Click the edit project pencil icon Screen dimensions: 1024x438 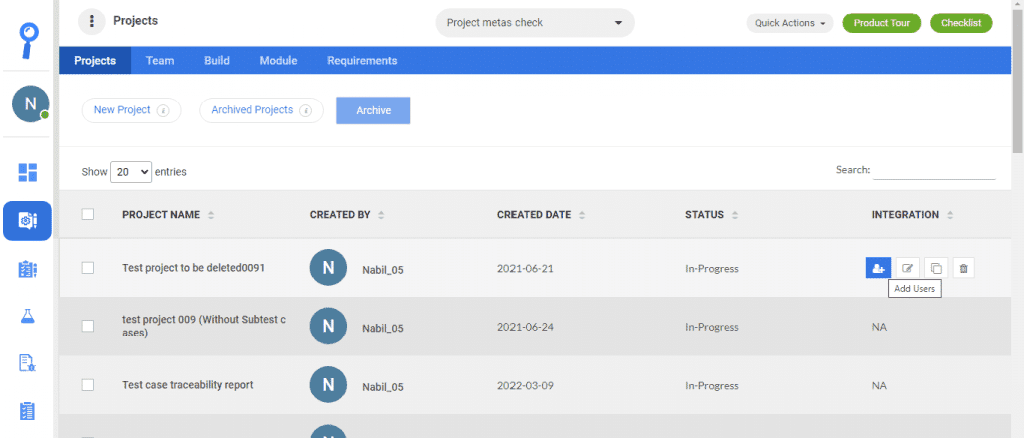(907, 268)
